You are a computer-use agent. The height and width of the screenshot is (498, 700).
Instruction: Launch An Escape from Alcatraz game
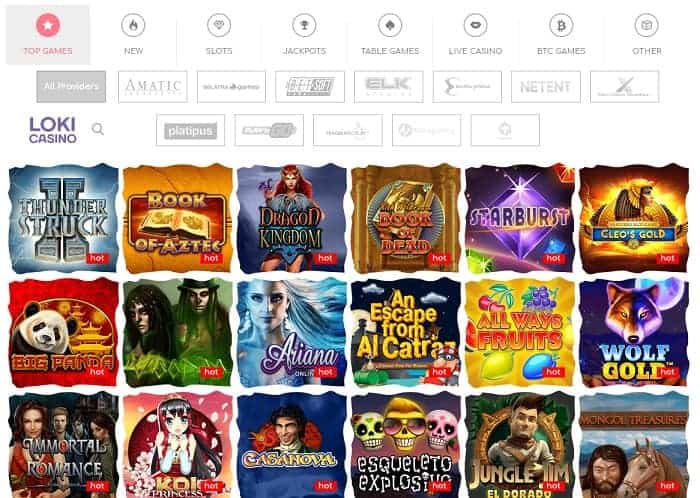click(x=406, y=332)
